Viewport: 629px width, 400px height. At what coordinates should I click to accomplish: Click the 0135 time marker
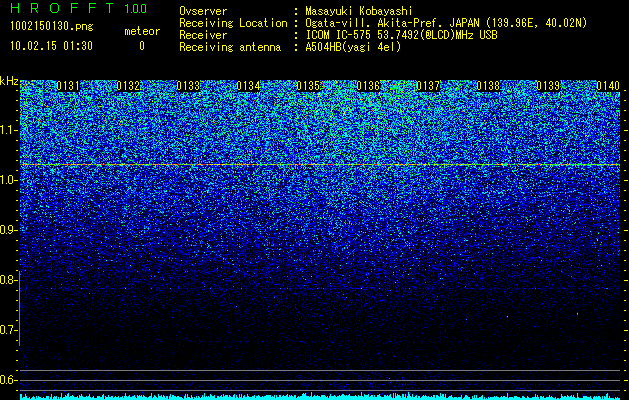[308, 86]
